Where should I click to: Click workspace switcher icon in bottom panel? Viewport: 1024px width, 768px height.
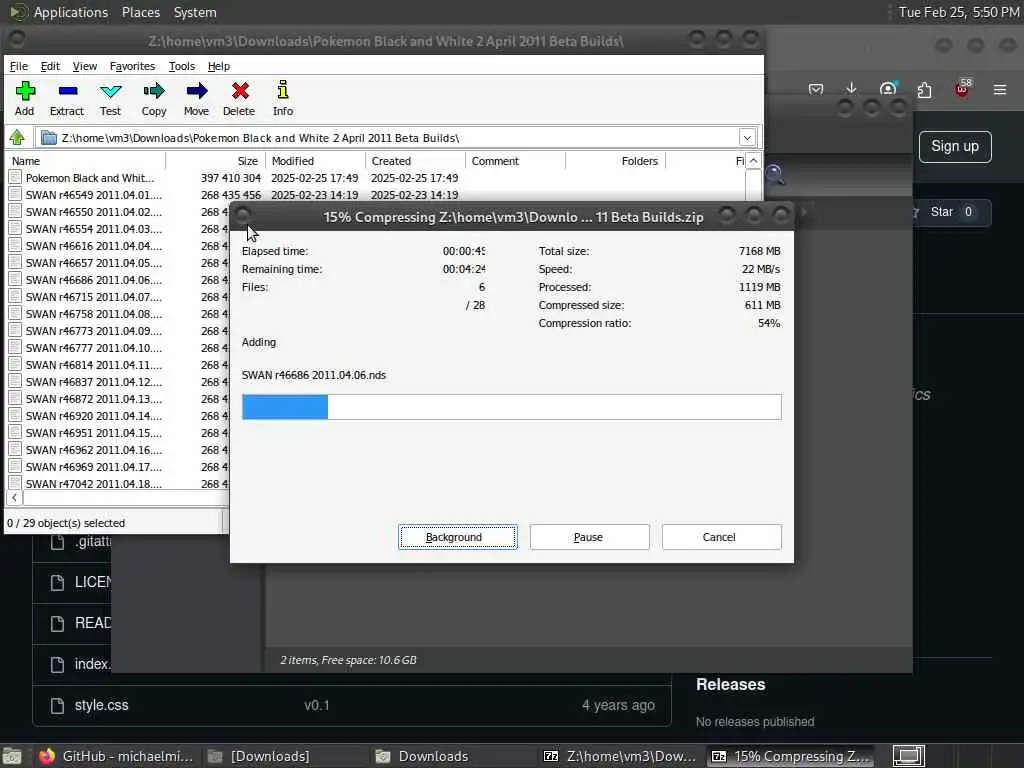[908, 756]
